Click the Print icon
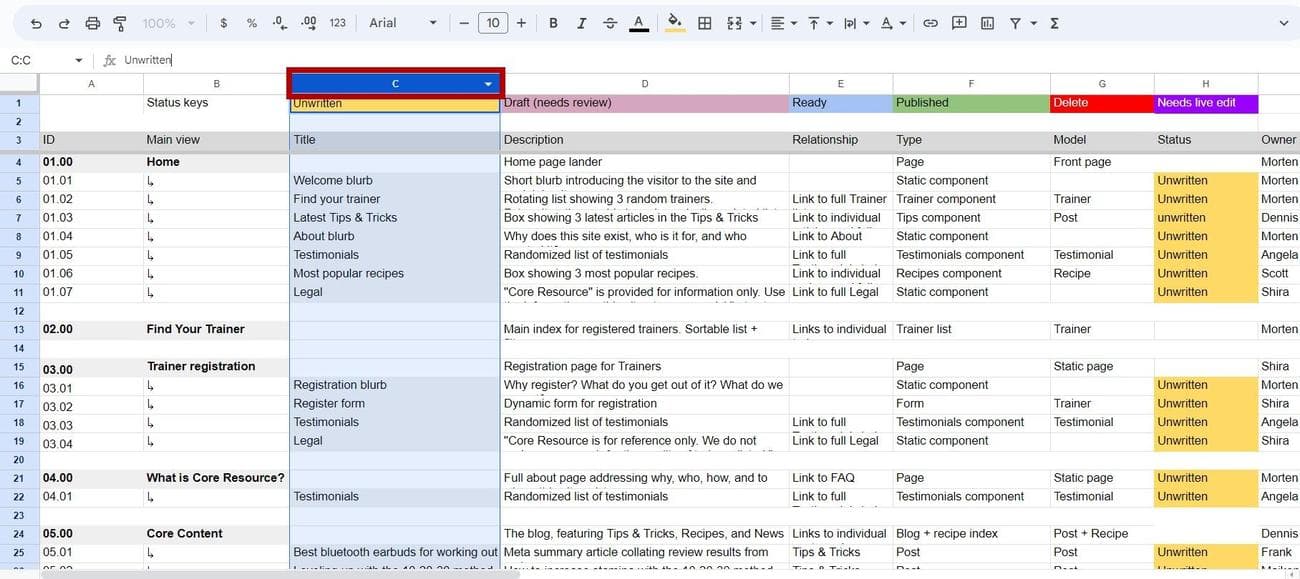The width and height of the screenshot is (1300, 579). 92,23
